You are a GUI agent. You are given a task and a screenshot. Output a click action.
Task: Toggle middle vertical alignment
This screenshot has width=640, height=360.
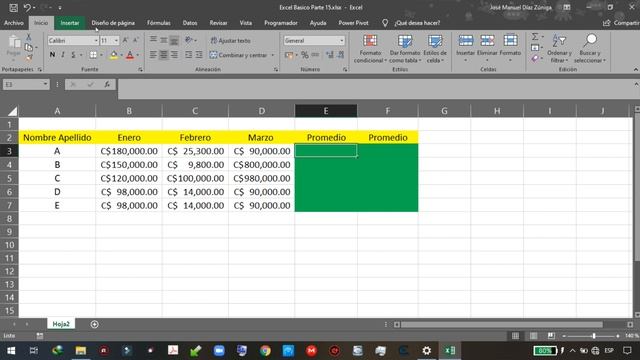click(164, 40)
